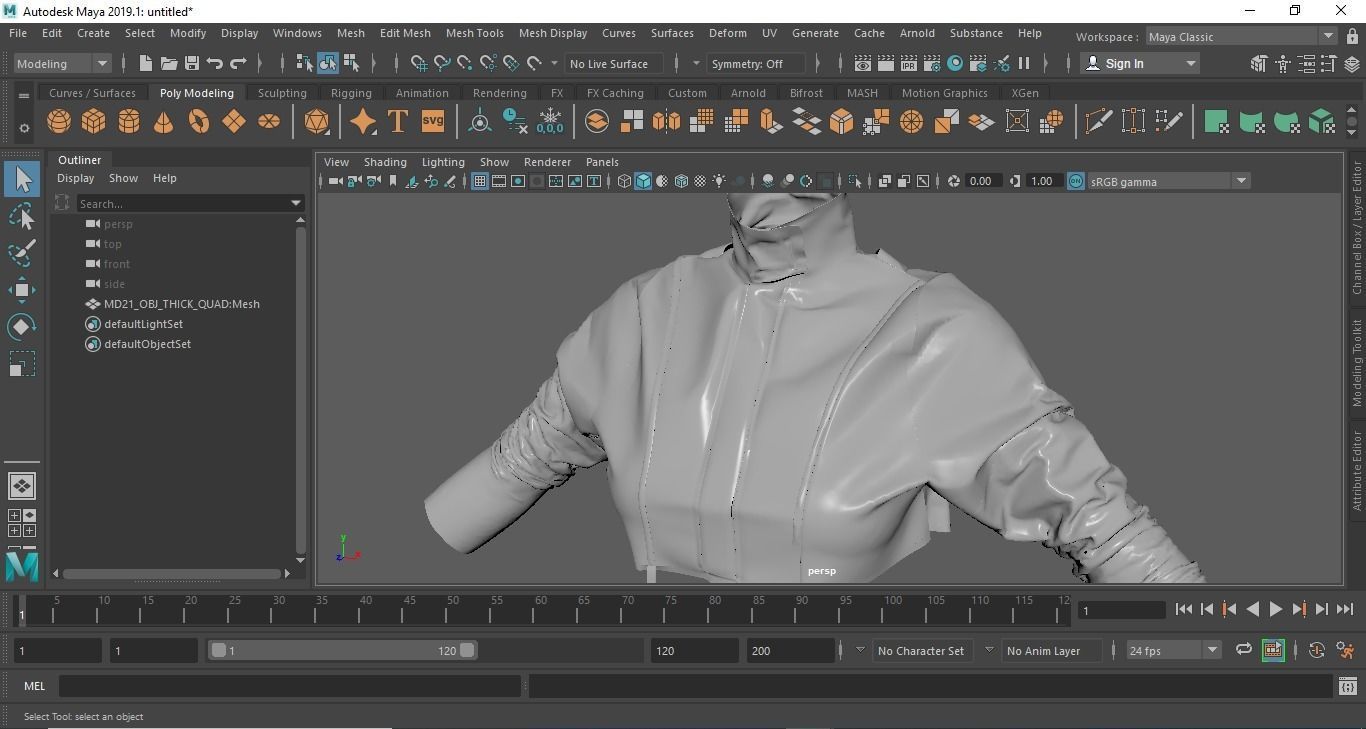Open the No Anim Layer dropdown
The height and width of the screenshot is (729, 1366).
(1050, 651)
